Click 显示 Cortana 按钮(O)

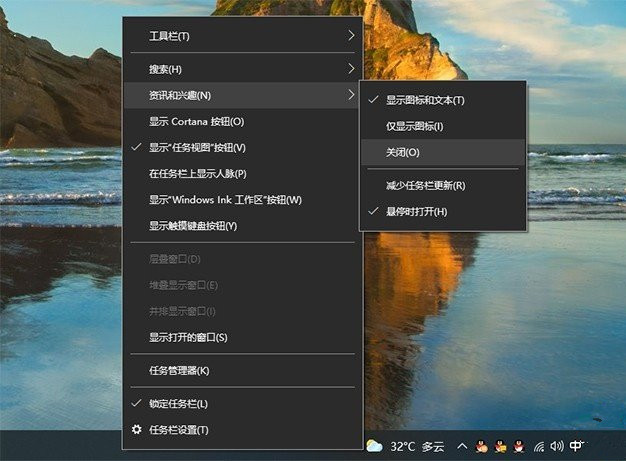tap(196, 121)
